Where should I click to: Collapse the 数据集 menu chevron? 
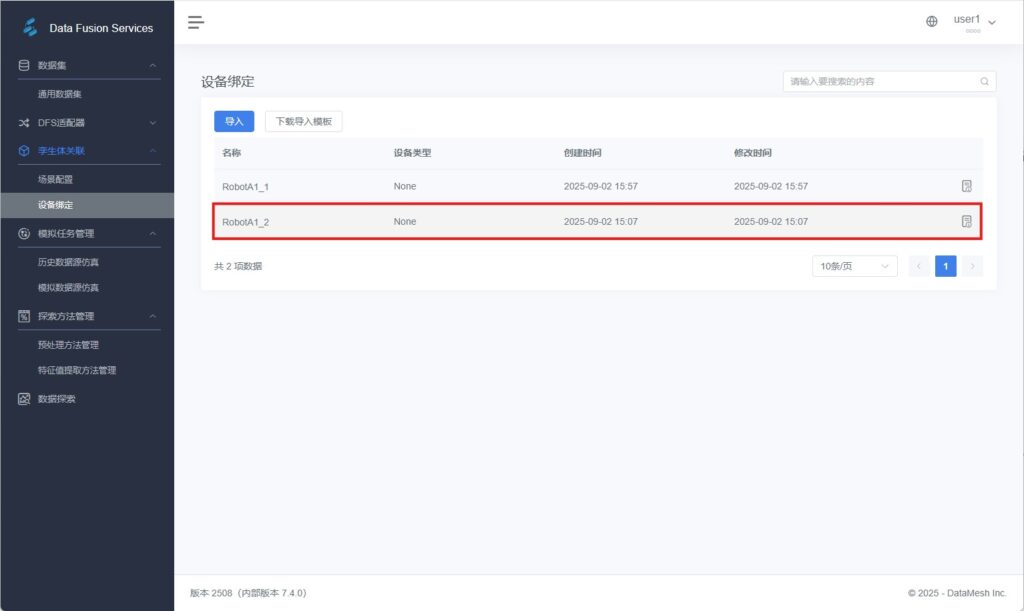coord(153,65)
